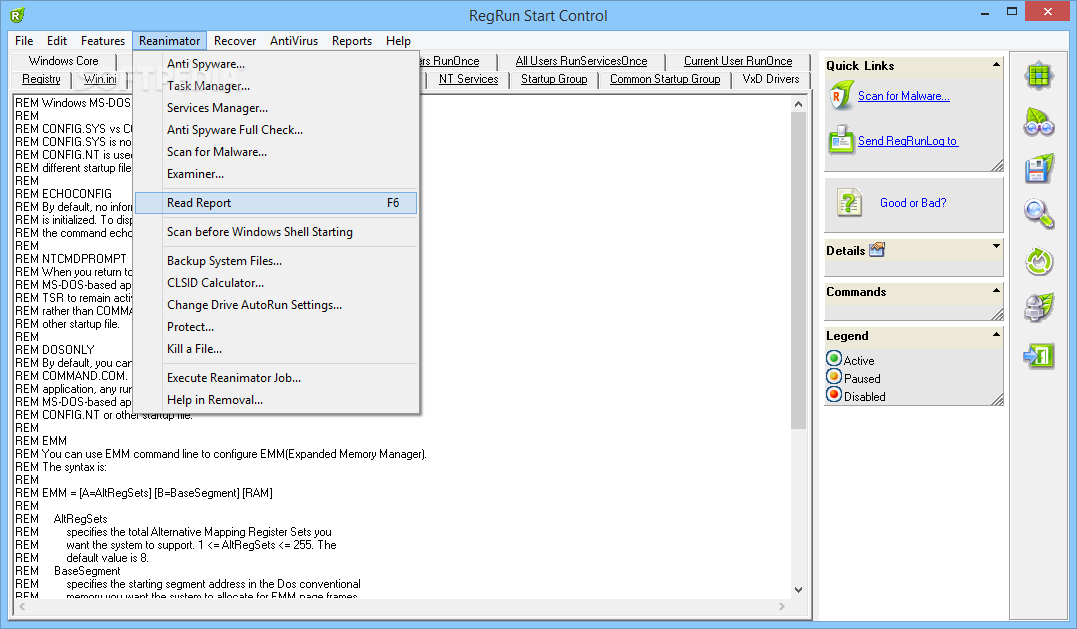Image resolution: width=1077 pixels, height=629 pixels.
Task: Expand the Details panel arrow
Action: pyautogui.click(x=996, y=246)
